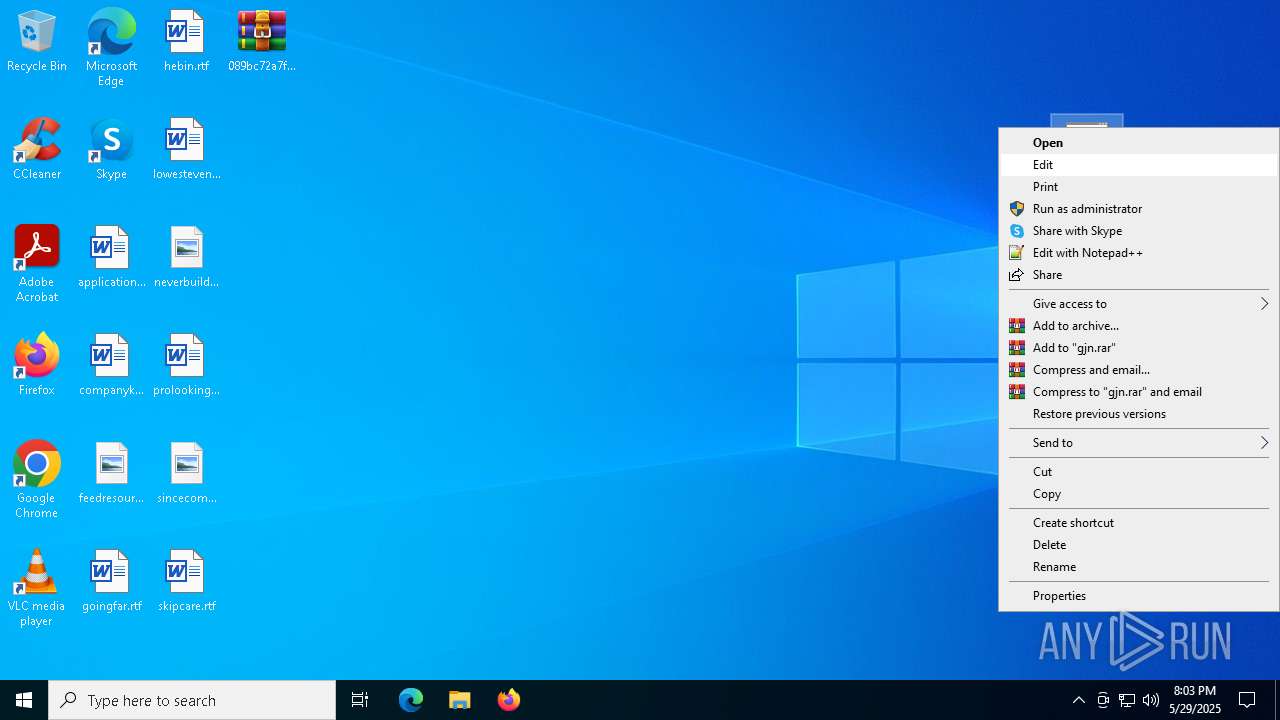1280x720 pixels.
Task: Click Share in the context menu
Action: 1139,275
